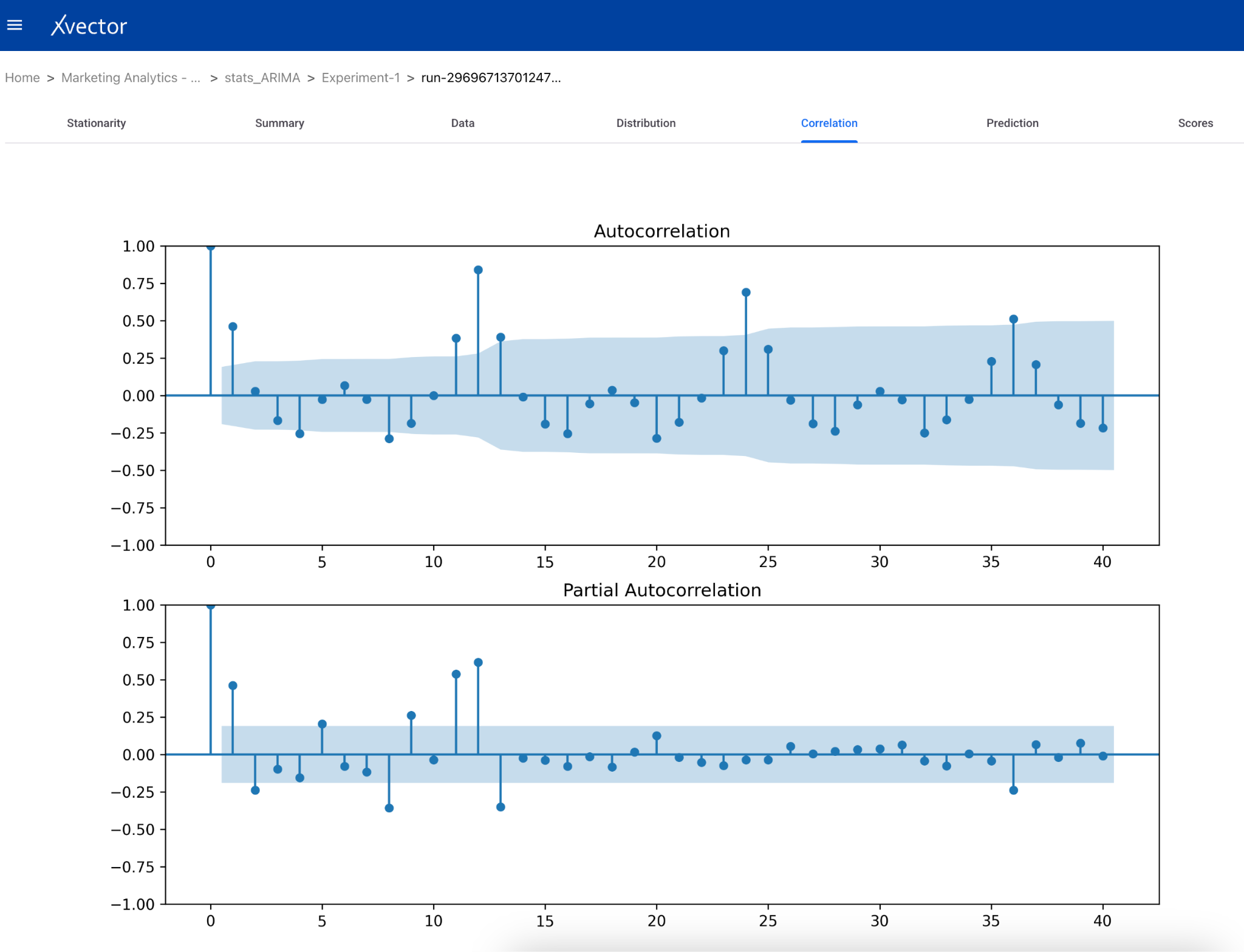Click the lag 1 point in Autocorrelation plot
The height and width of the screenshot is (952, 1244).
coord(233,327)
